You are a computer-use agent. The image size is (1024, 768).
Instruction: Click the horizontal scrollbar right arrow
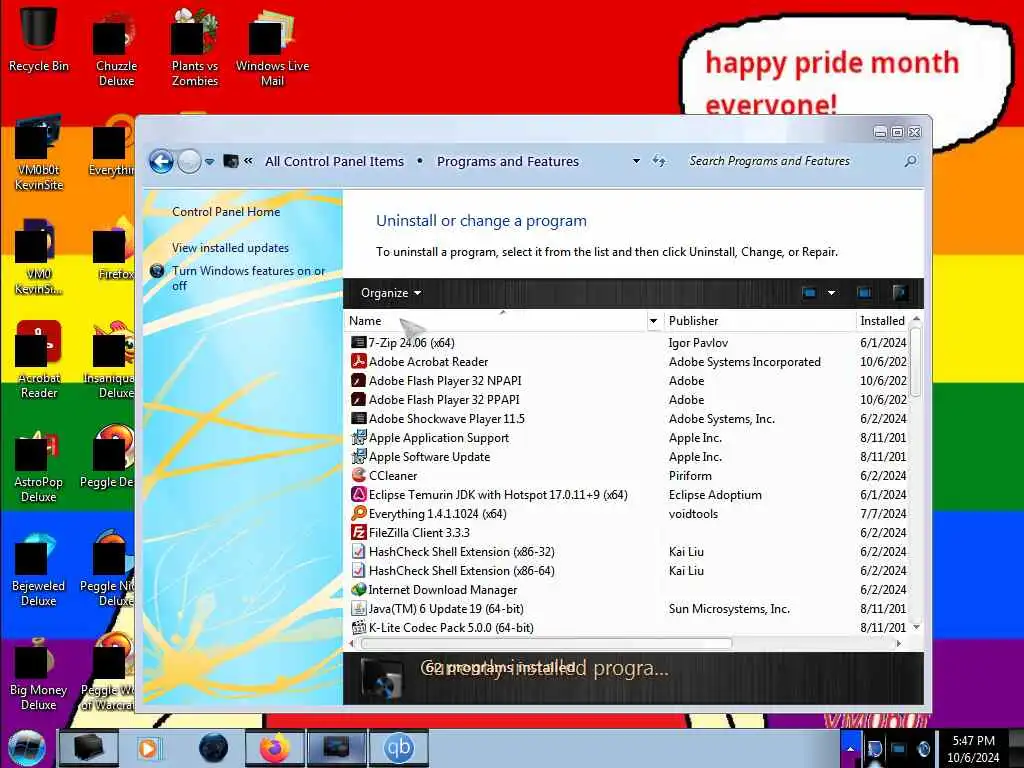pyautogui.click(x=899, y=643)
